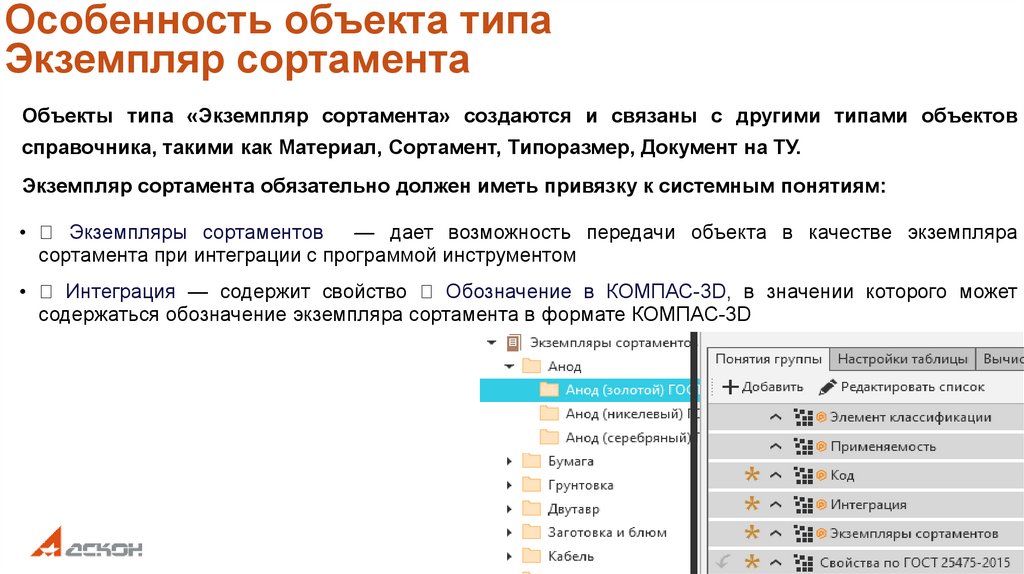The height and width of the screenshot is (574, 1024).
Task: Collapse the Экземпляры сортаментов tree root
Action: coord(491,342)
